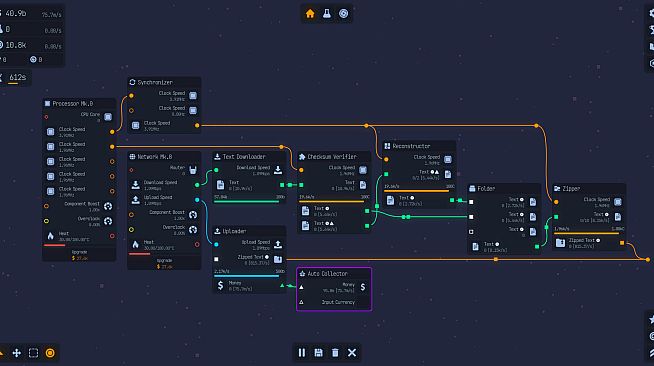Click Network Mk.8 Overclock icon
Screen dimensions: 654x366
pos(193,230)
